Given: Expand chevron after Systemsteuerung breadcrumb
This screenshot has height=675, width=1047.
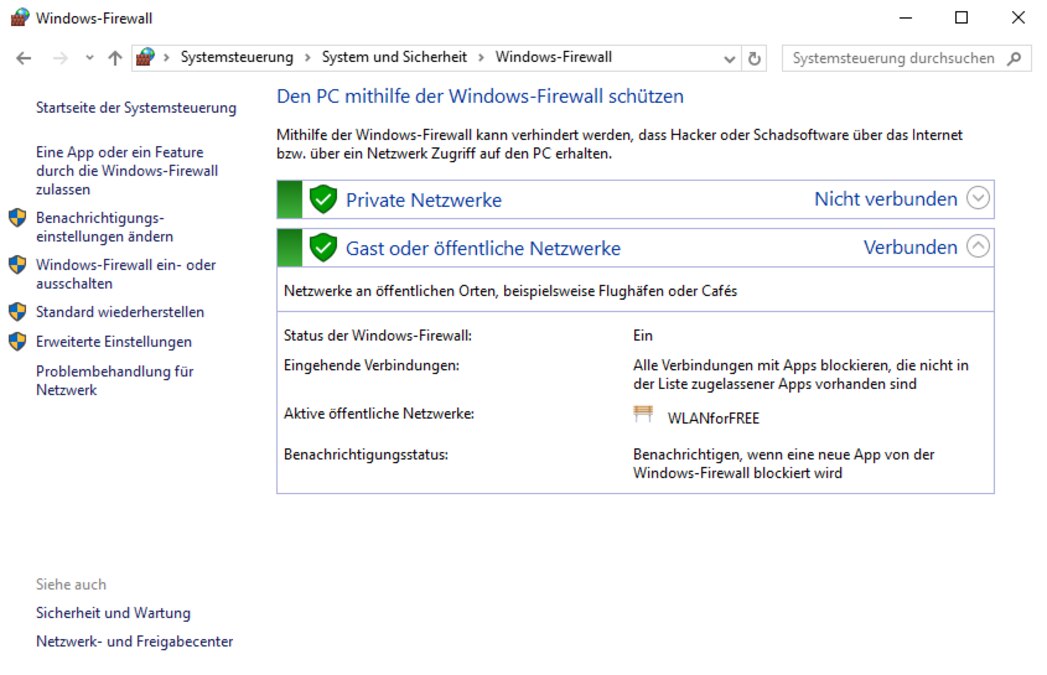Looking at the screenshot, I should (308, 58).
